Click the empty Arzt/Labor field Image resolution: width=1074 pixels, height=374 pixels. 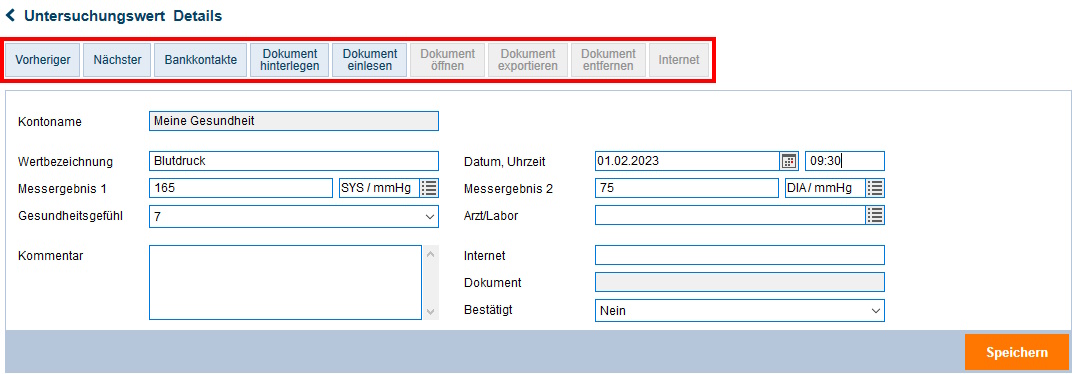[730, 214]
